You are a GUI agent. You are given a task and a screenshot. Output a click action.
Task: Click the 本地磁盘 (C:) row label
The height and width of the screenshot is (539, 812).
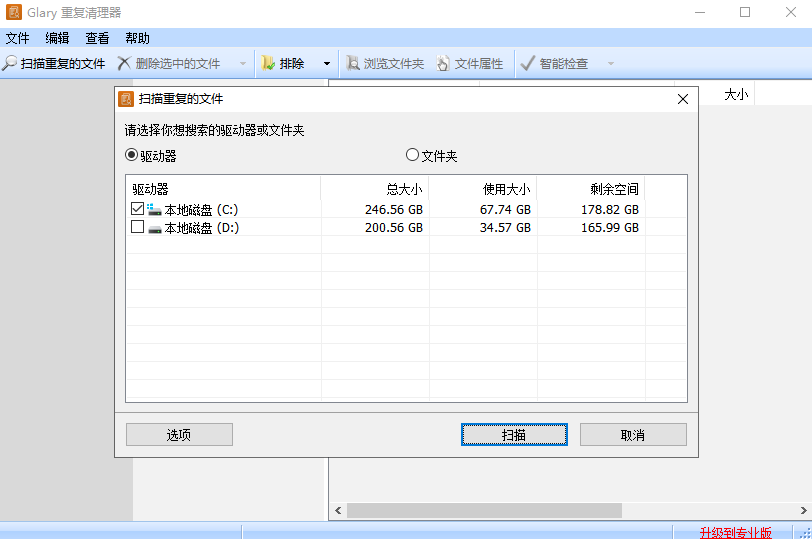pos(201,210)
